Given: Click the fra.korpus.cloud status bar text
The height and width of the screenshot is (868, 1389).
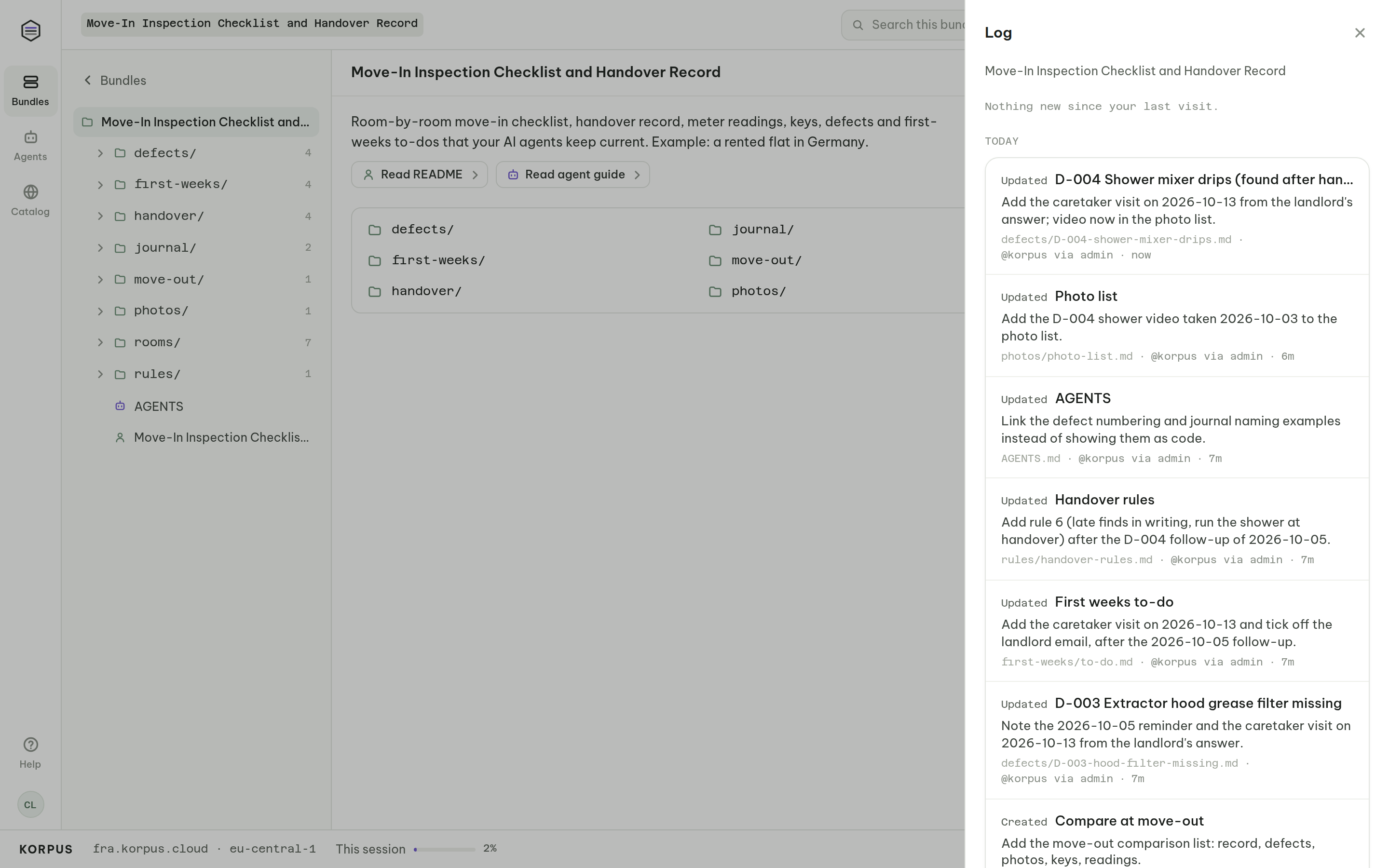Looking at the screenshot, I should (x=150, y=849).
